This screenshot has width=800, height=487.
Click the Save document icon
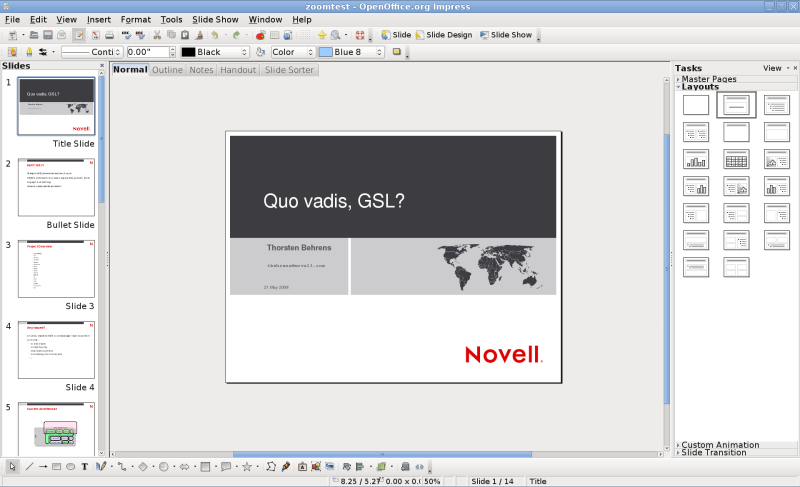tap(47, 35)
